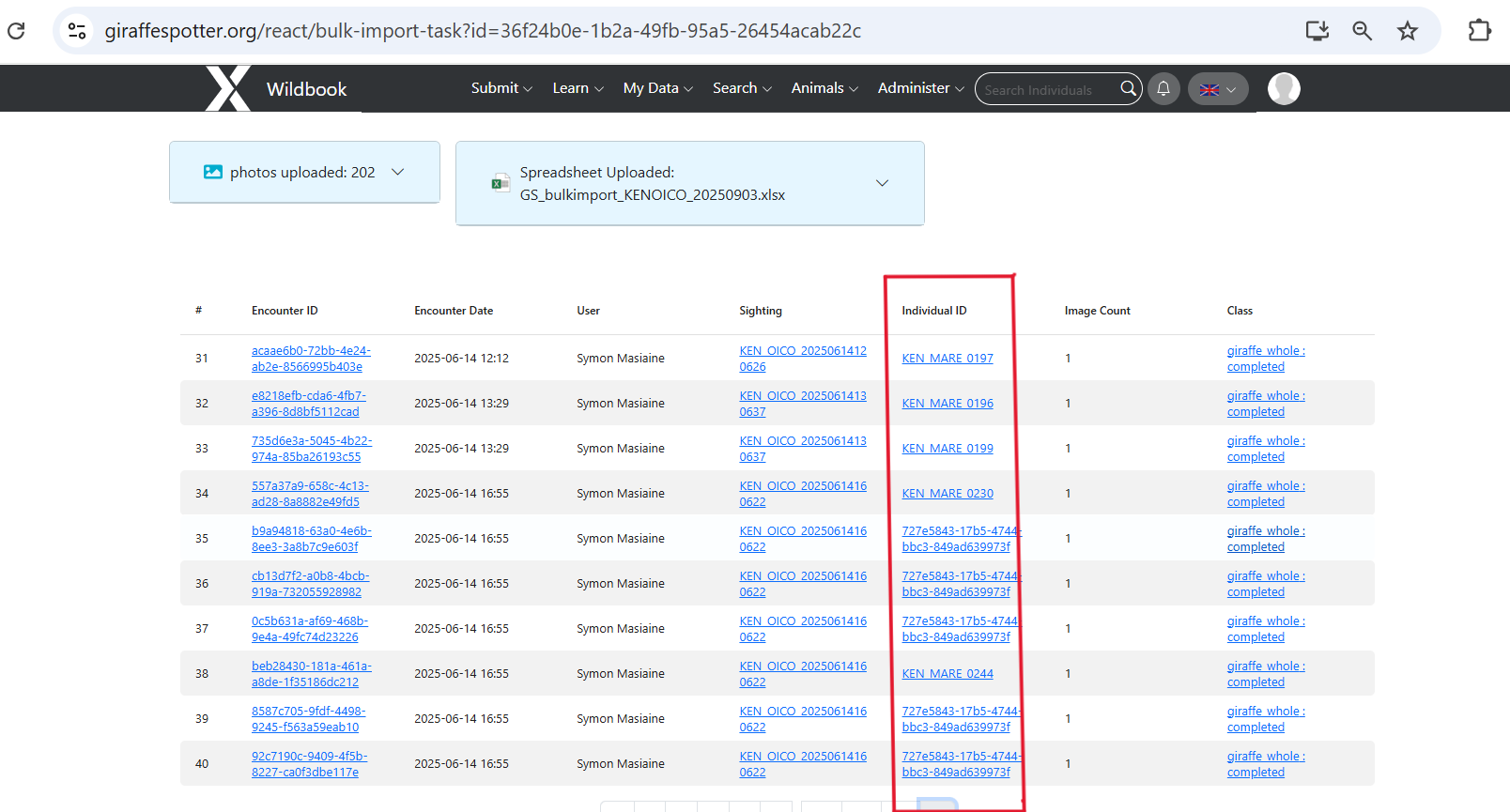Screen dimensions: 1510x812
Task: Bookmark this page with the star icon
Action: point(1407,31)
